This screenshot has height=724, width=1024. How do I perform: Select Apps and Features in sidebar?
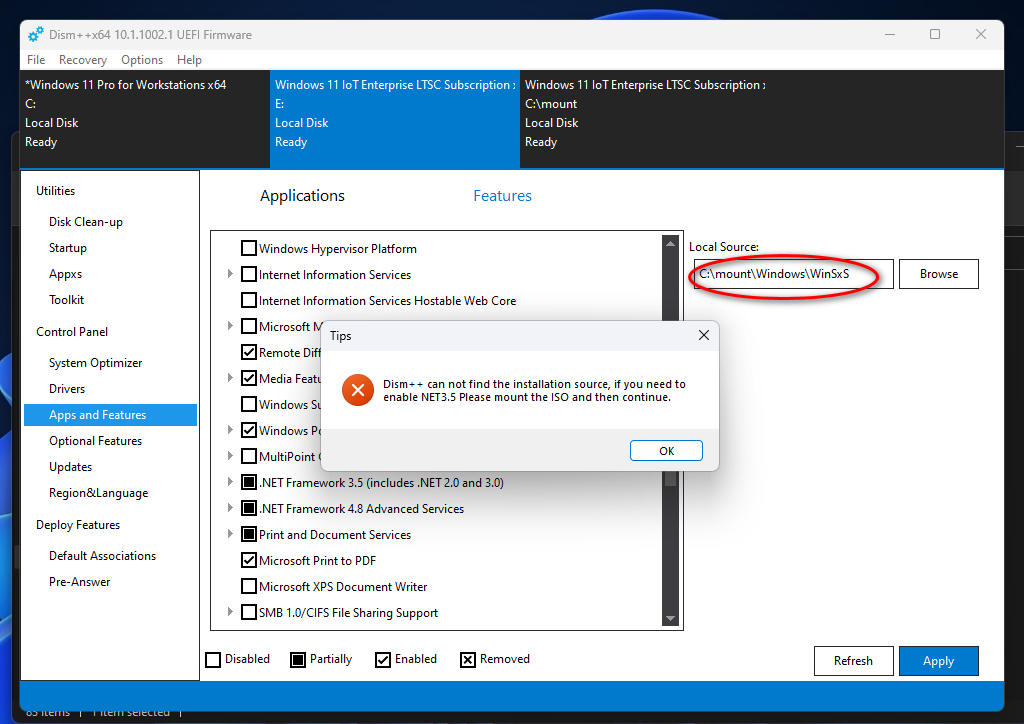pos(110,415)
